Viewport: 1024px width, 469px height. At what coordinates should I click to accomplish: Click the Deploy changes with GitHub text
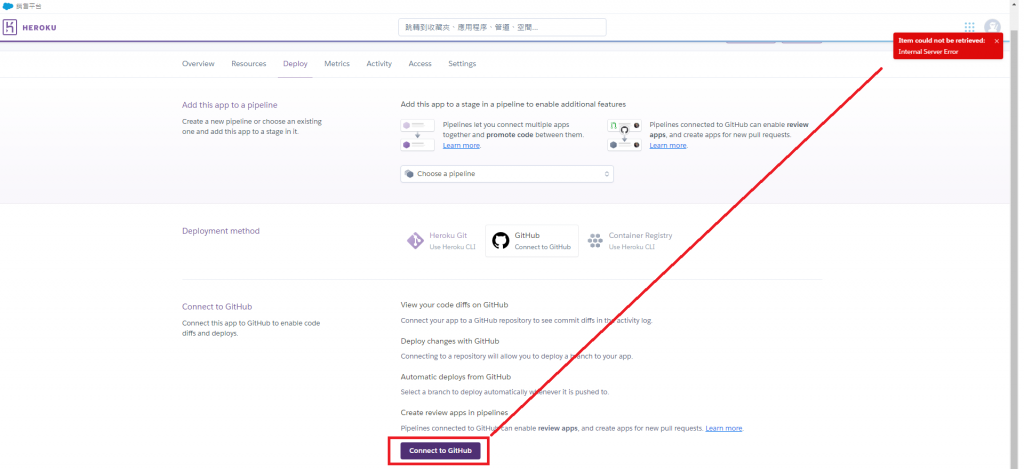click(x=449, y=341)
